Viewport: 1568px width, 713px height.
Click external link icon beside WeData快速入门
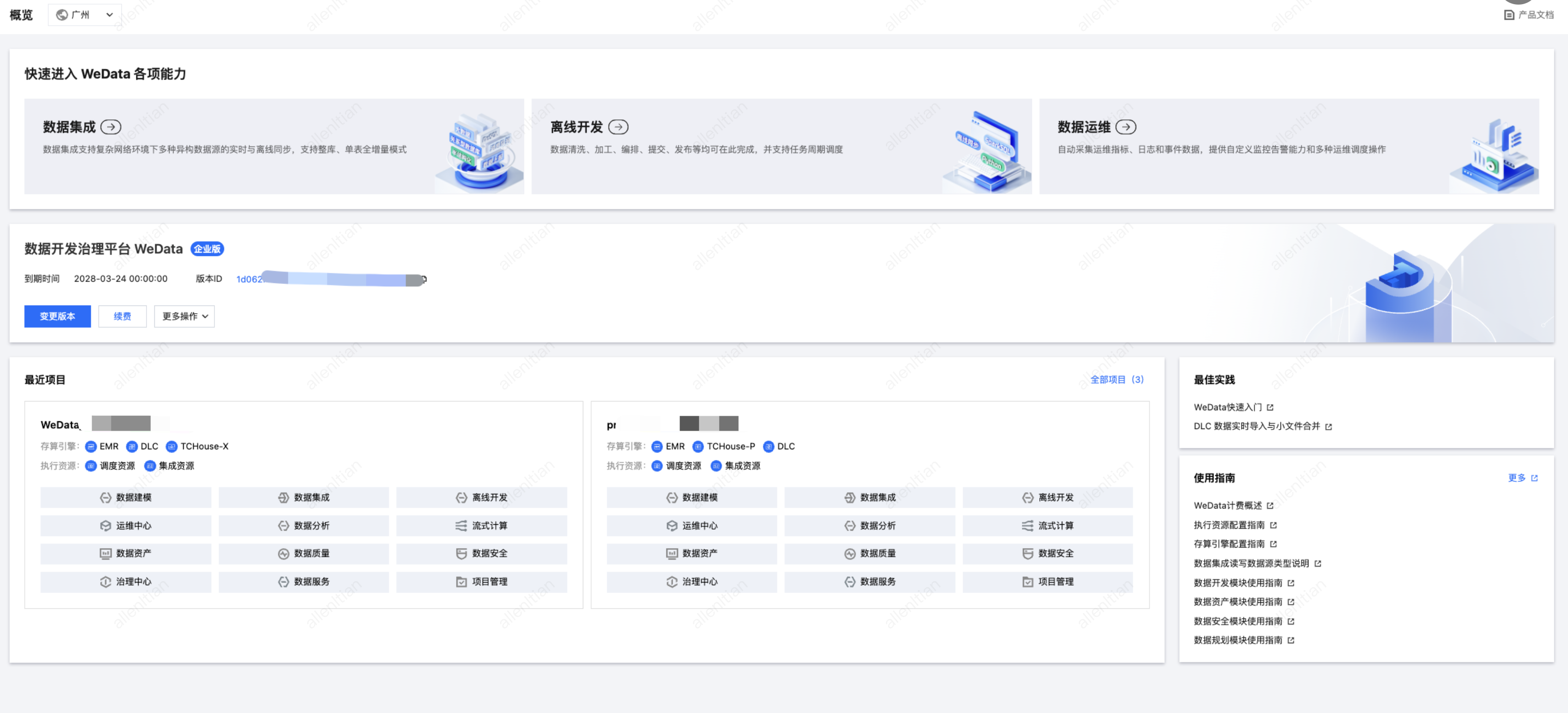click(1270, 407)
